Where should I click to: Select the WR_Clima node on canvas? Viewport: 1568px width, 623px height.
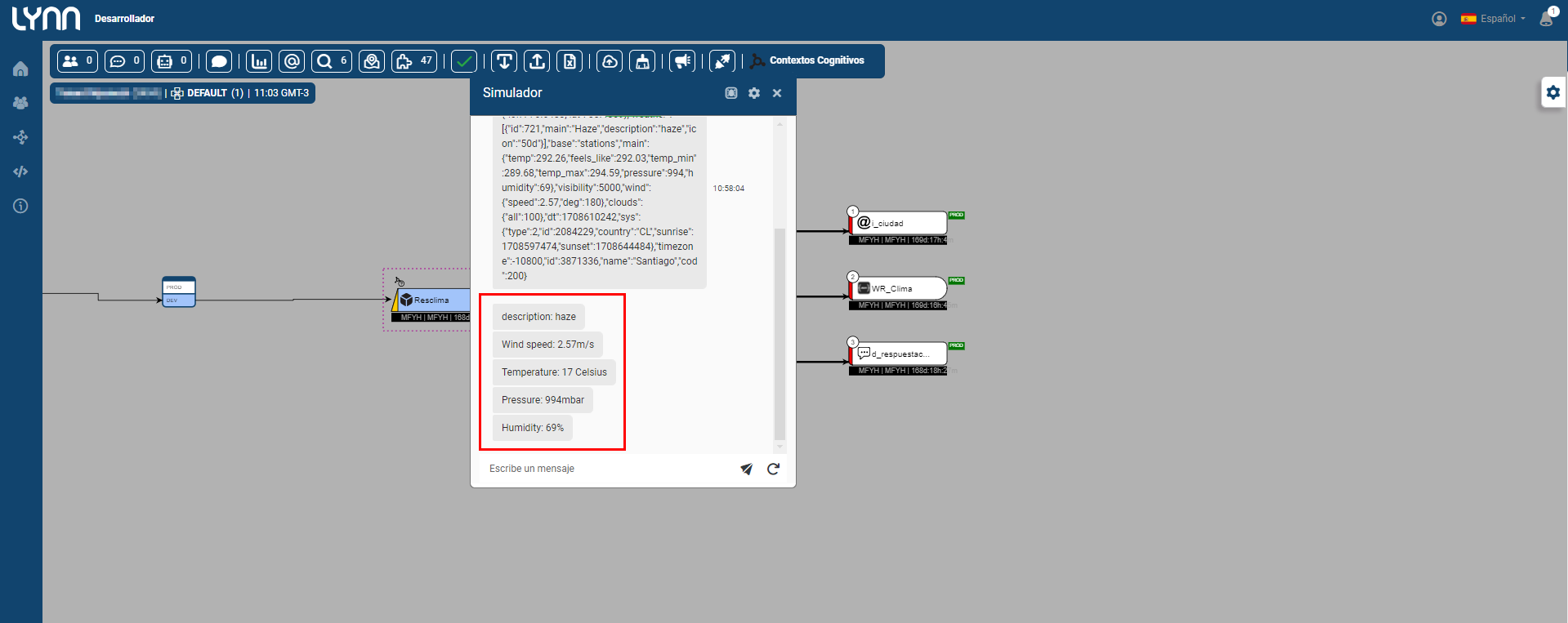(900, 288)
